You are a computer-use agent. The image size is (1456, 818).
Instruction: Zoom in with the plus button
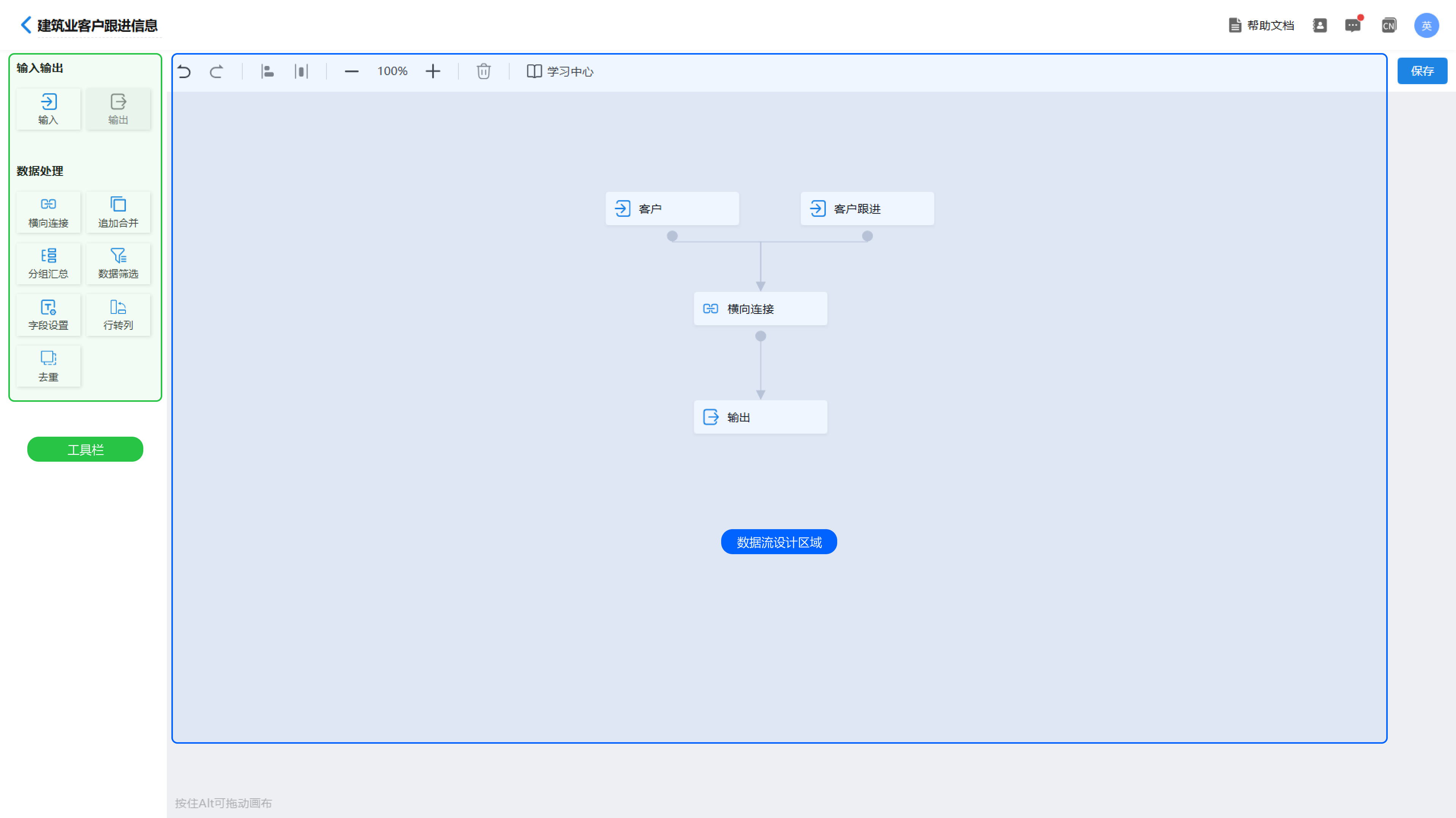point(433,71)
